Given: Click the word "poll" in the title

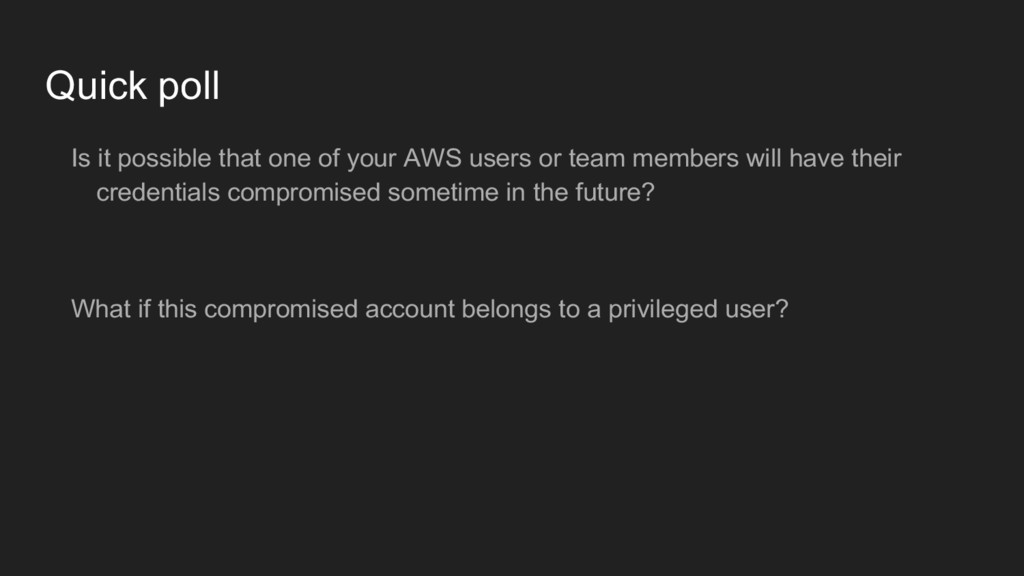Looking at the screenshot, I should (x=189, y=86).
